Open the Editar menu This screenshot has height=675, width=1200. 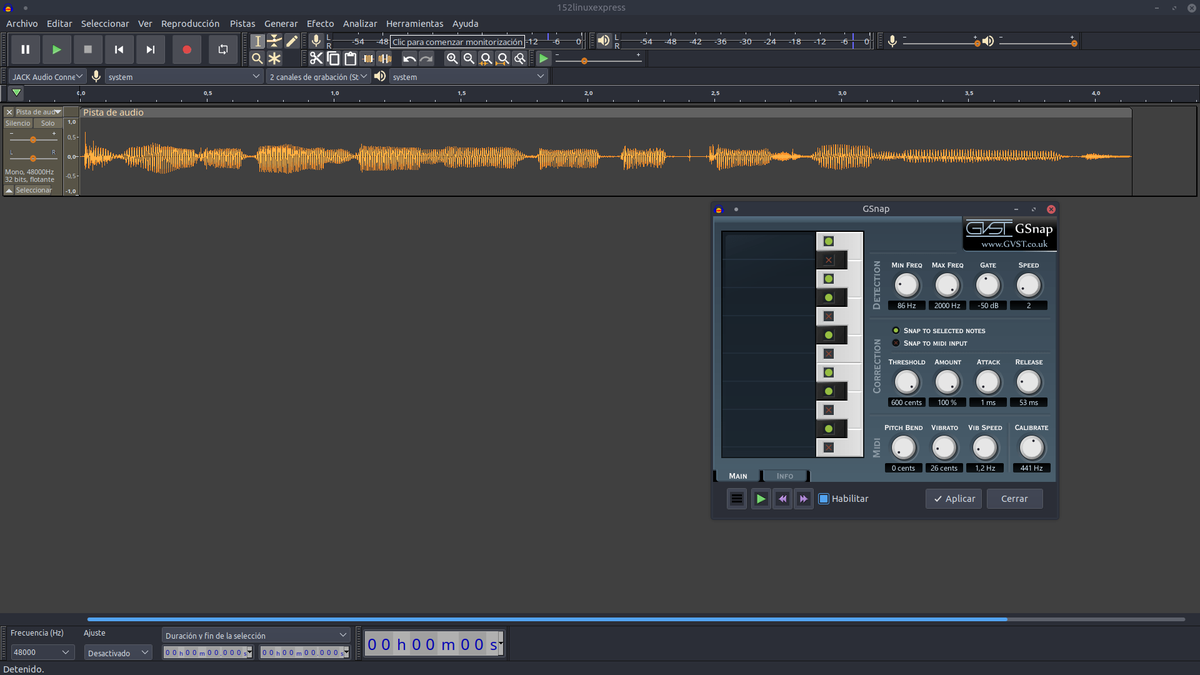click(x=59, y=23)
